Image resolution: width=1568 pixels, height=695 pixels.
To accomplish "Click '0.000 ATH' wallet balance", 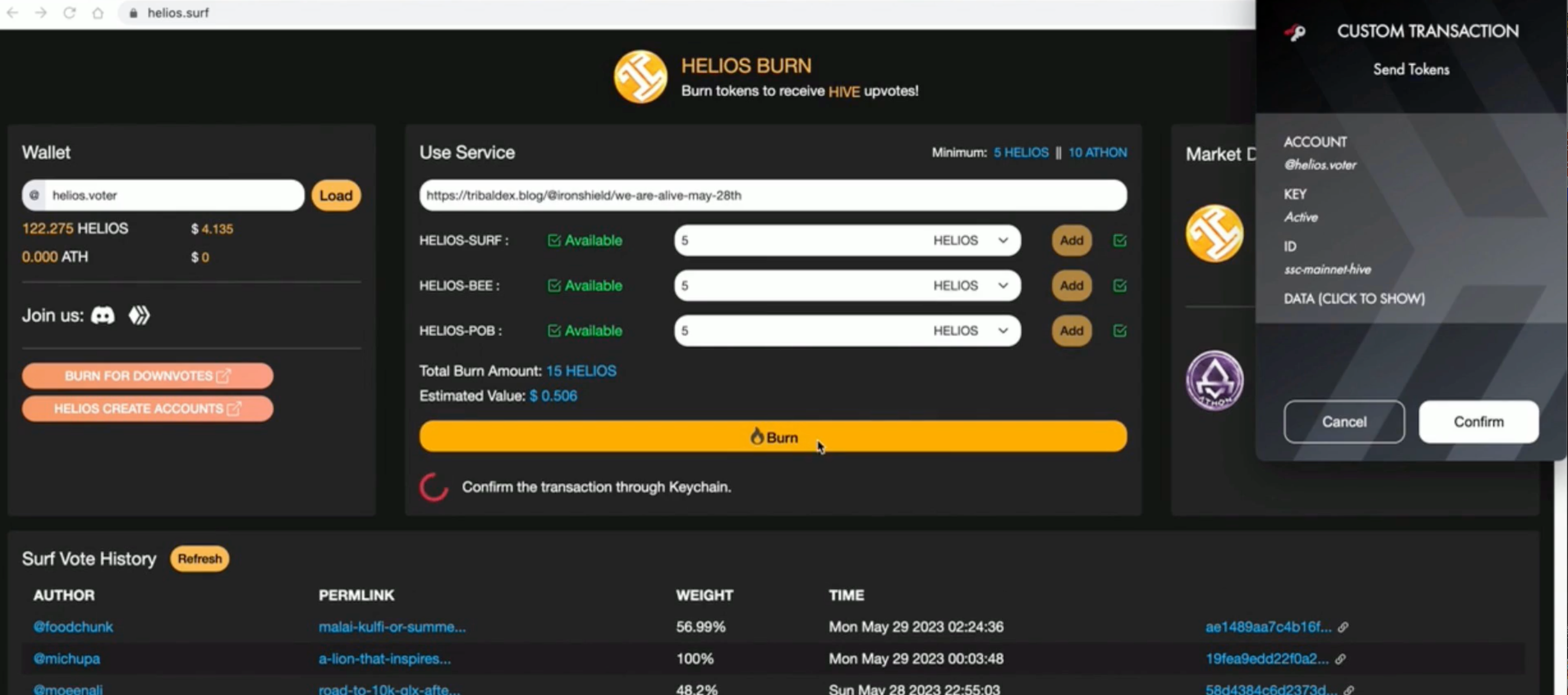I will click(x=55, y=257).
